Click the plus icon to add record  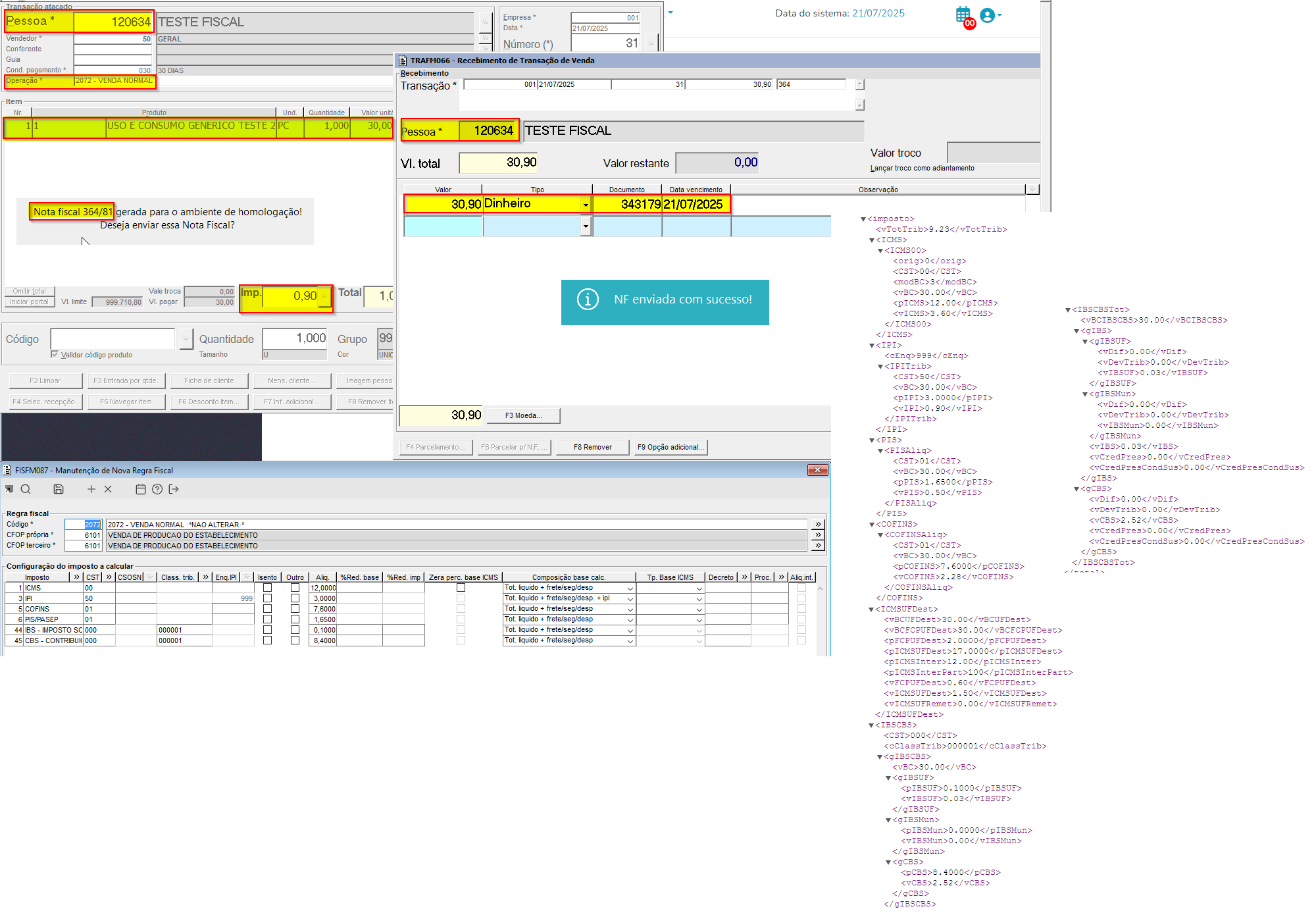91,489
